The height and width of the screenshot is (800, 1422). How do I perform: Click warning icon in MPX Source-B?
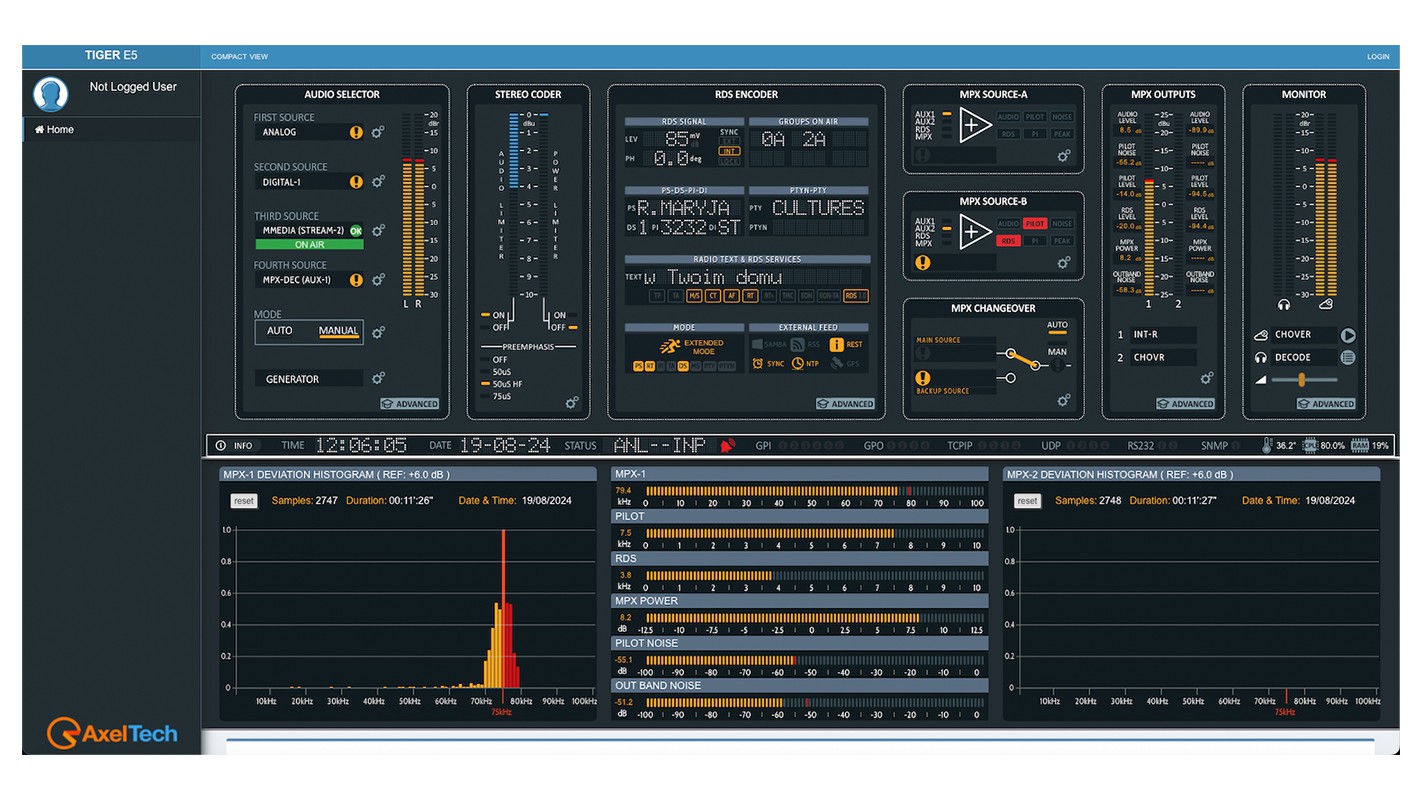[x=922, y=263]
